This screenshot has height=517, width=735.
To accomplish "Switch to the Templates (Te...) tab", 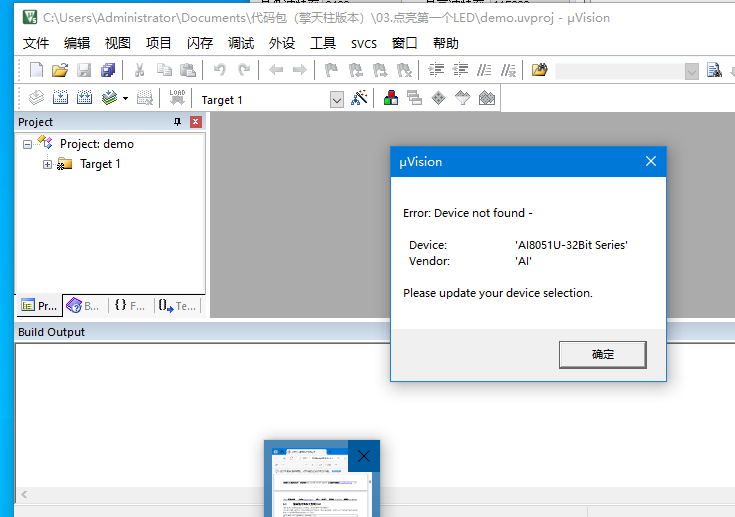I will (x=177, y=306).
